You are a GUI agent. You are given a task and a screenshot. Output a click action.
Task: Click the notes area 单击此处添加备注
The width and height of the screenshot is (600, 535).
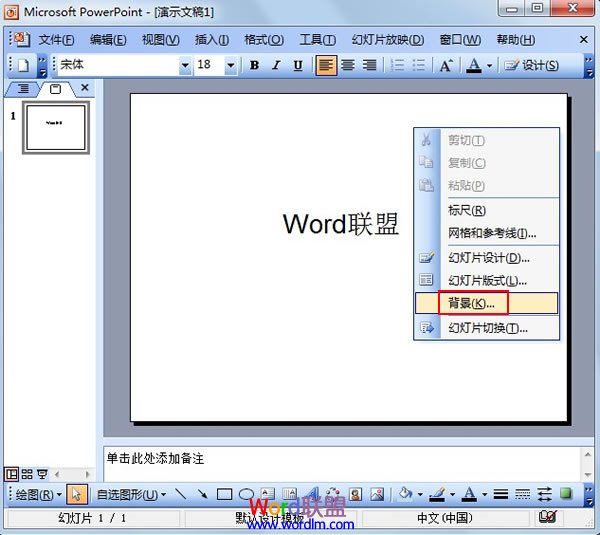coord(343,464)
